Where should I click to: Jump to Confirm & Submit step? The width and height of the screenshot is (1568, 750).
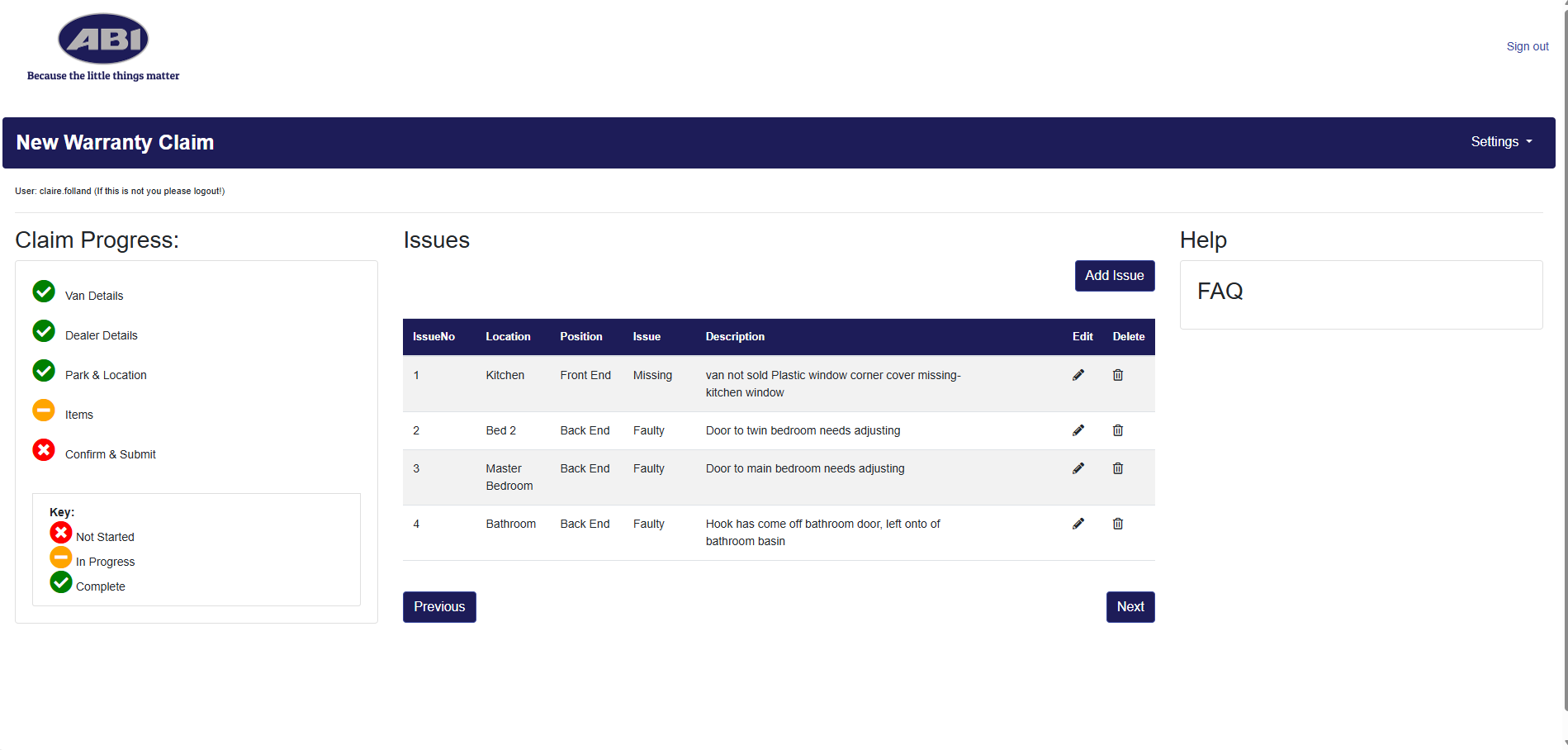[x=110, y=454]
